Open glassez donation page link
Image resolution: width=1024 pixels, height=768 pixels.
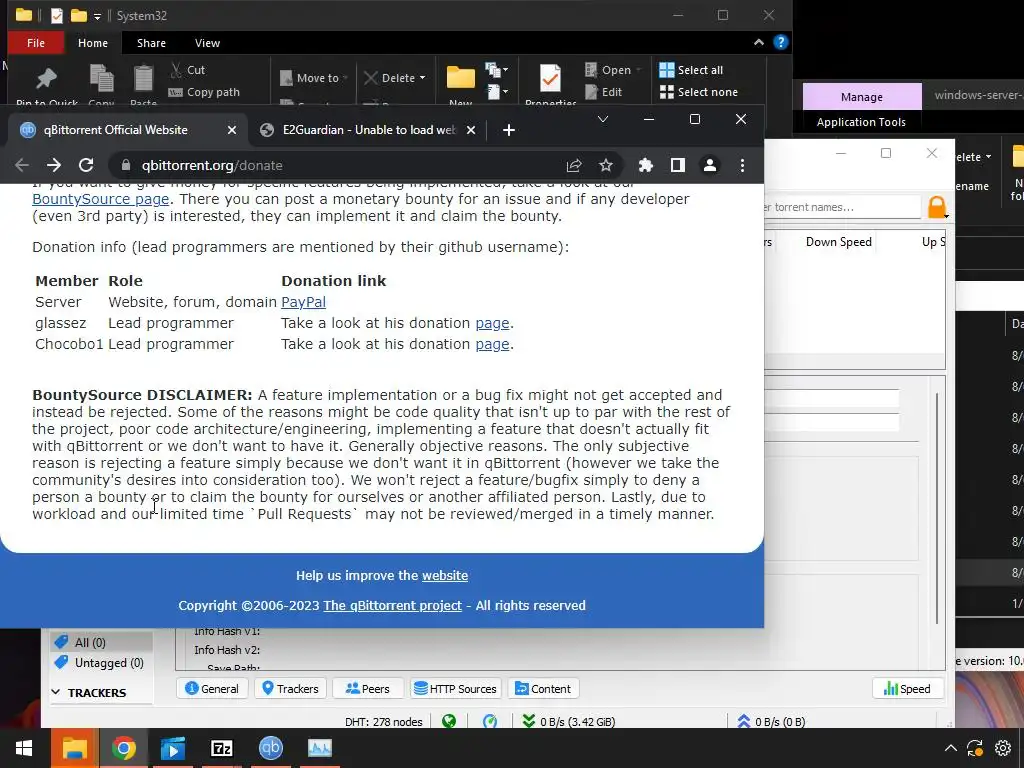point(492,323)
